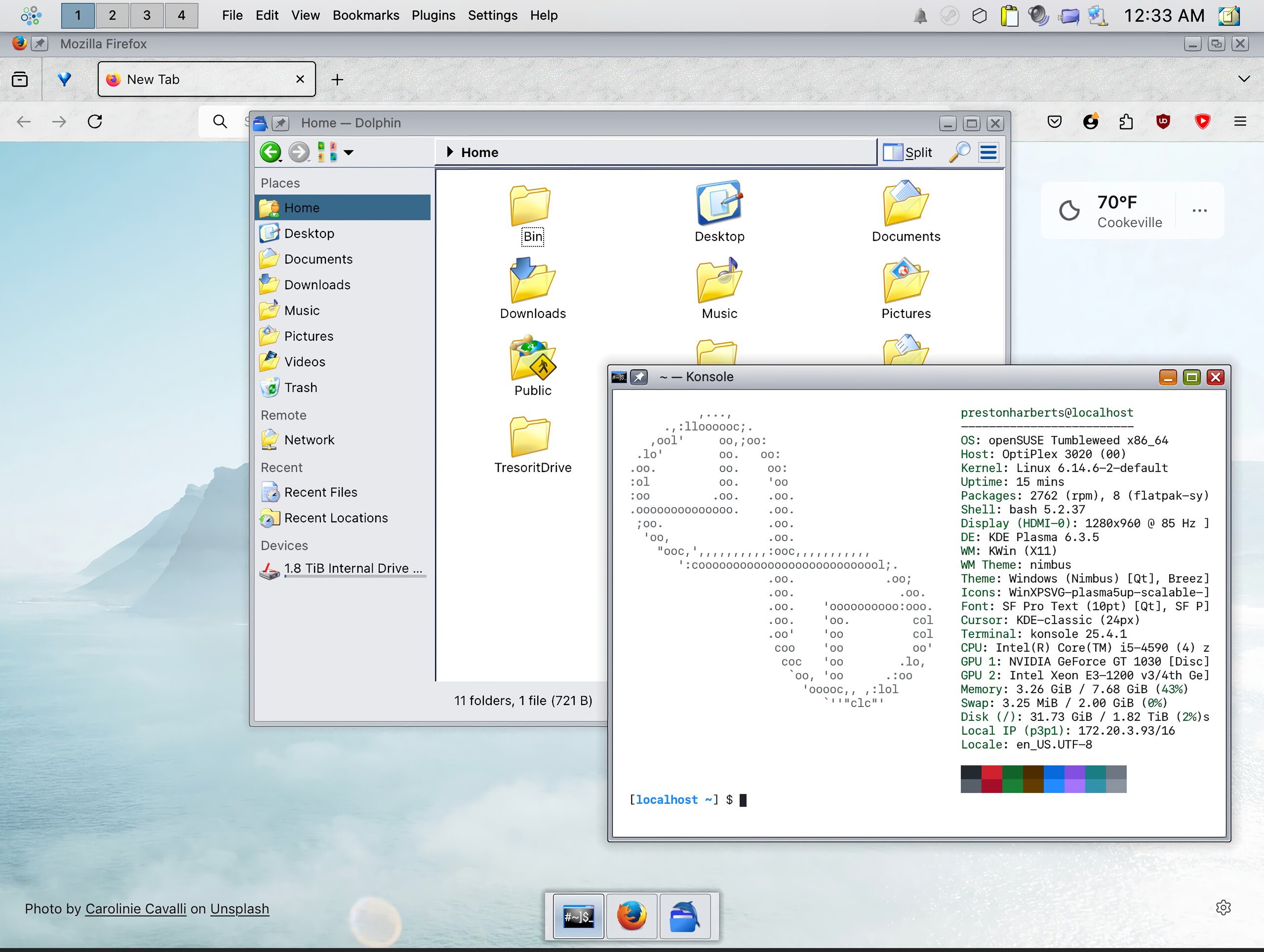
Task: Open the clipboard icon in system tray
Action: 1009,15
